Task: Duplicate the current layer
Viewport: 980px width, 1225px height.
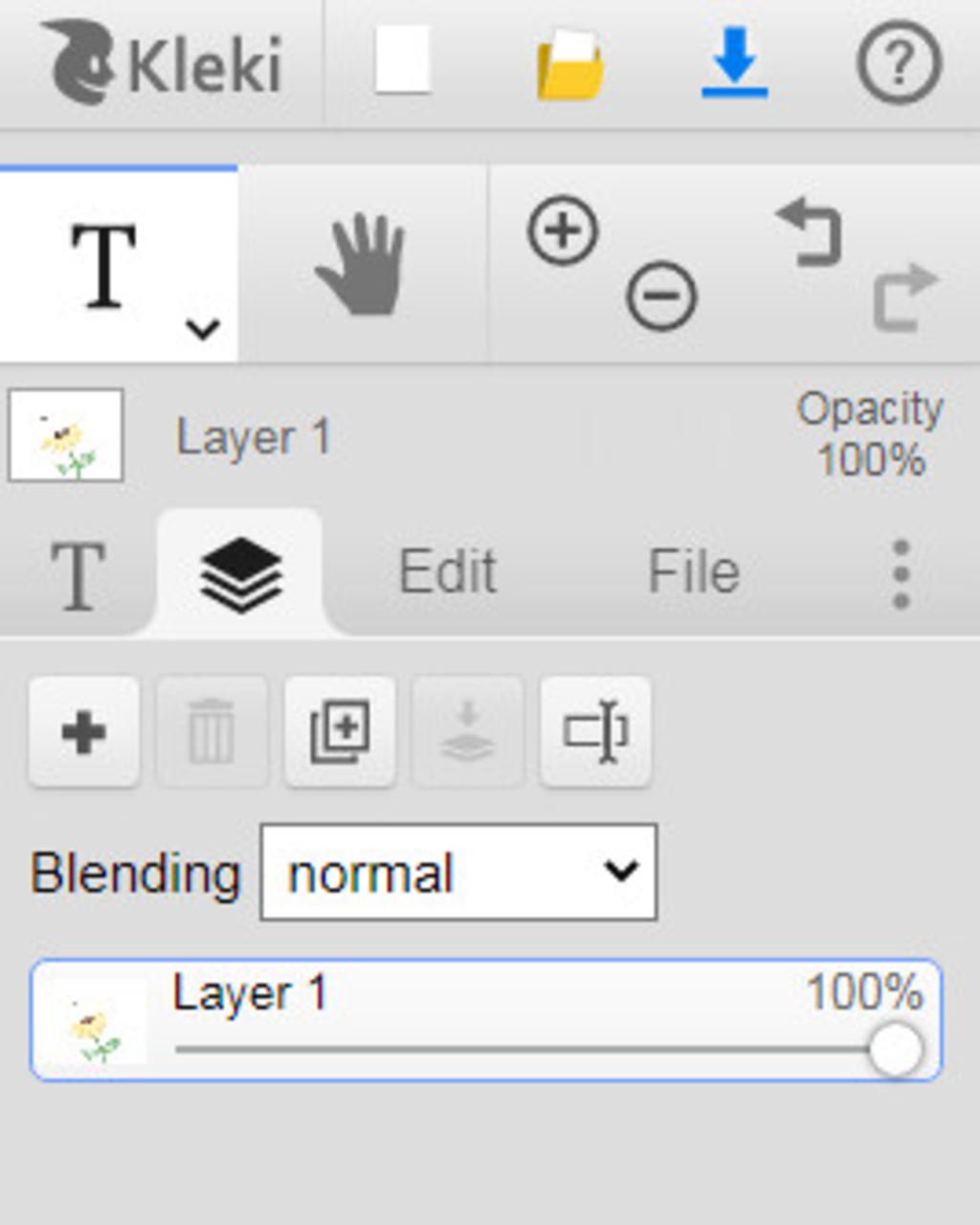Action: (340, 732)
